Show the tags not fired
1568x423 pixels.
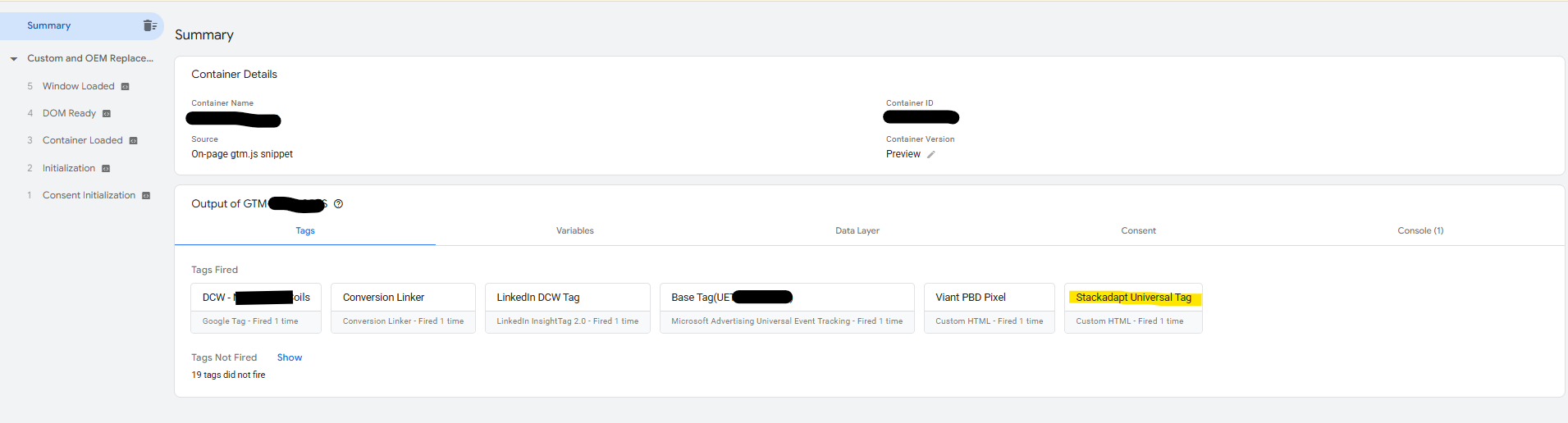290,357
